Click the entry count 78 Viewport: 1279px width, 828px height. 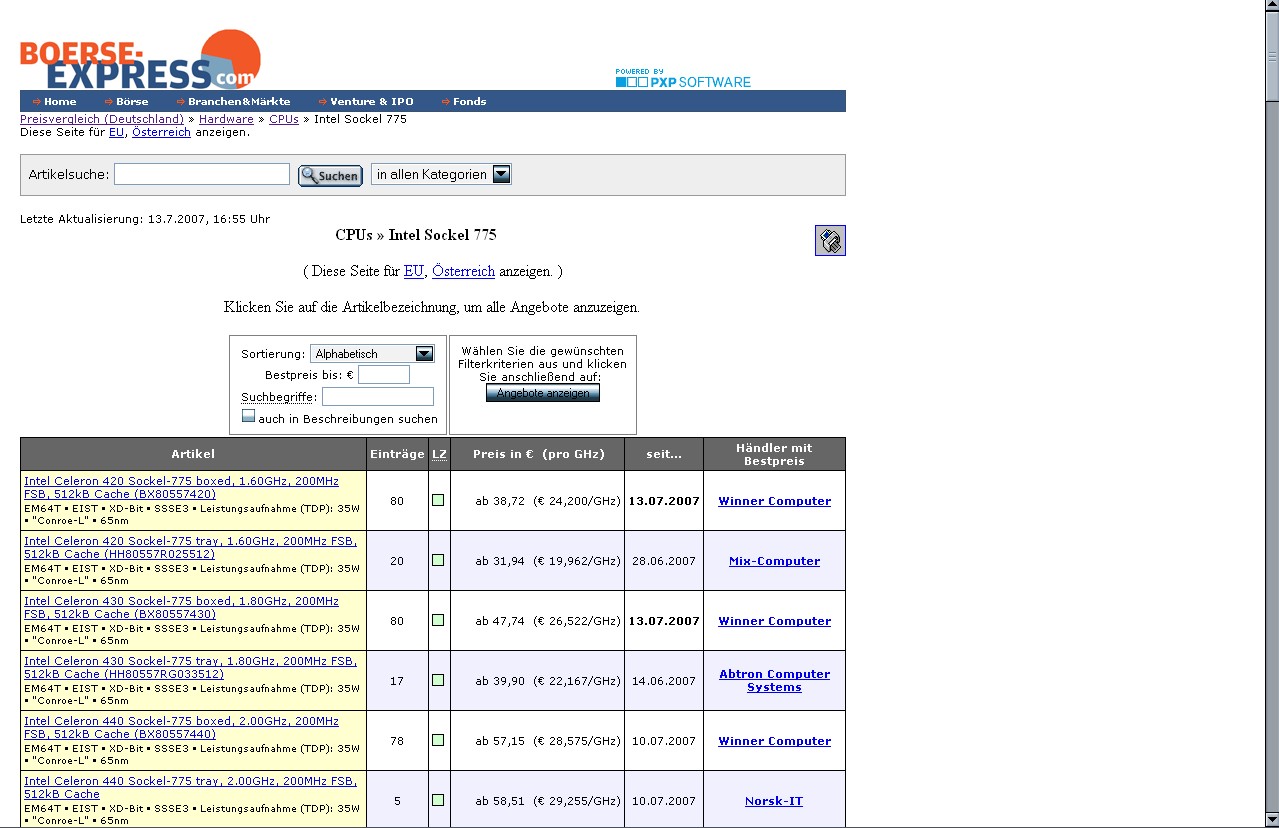coord(397,741)
